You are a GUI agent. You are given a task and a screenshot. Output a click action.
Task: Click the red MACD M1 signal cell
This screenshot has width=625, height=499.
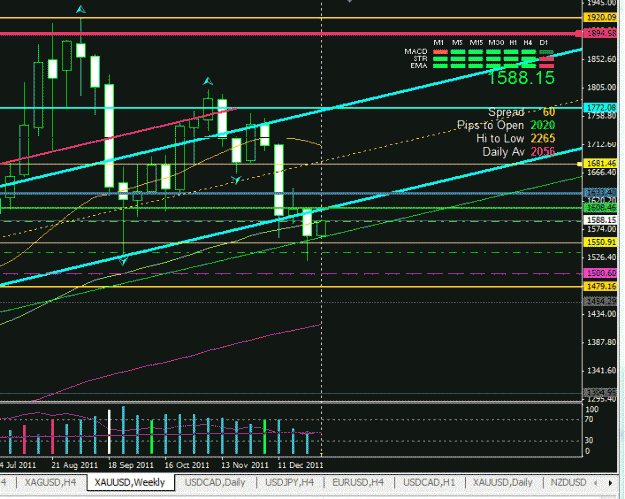[440, 52]
